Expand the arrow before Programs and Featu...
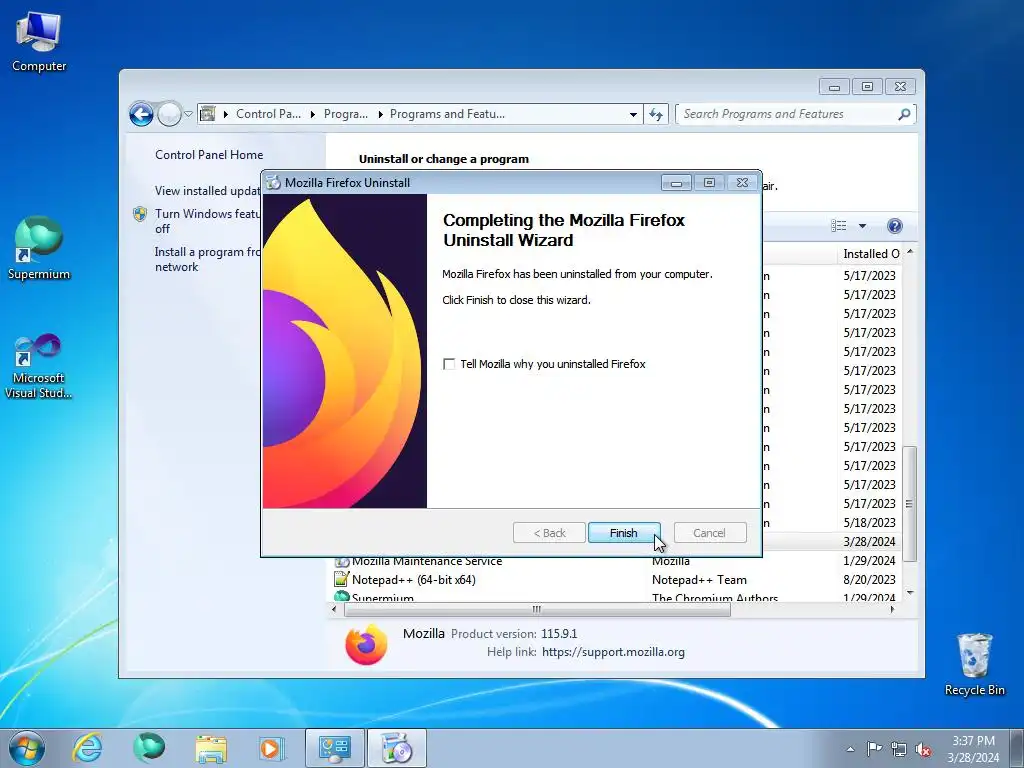 point(380,114)
